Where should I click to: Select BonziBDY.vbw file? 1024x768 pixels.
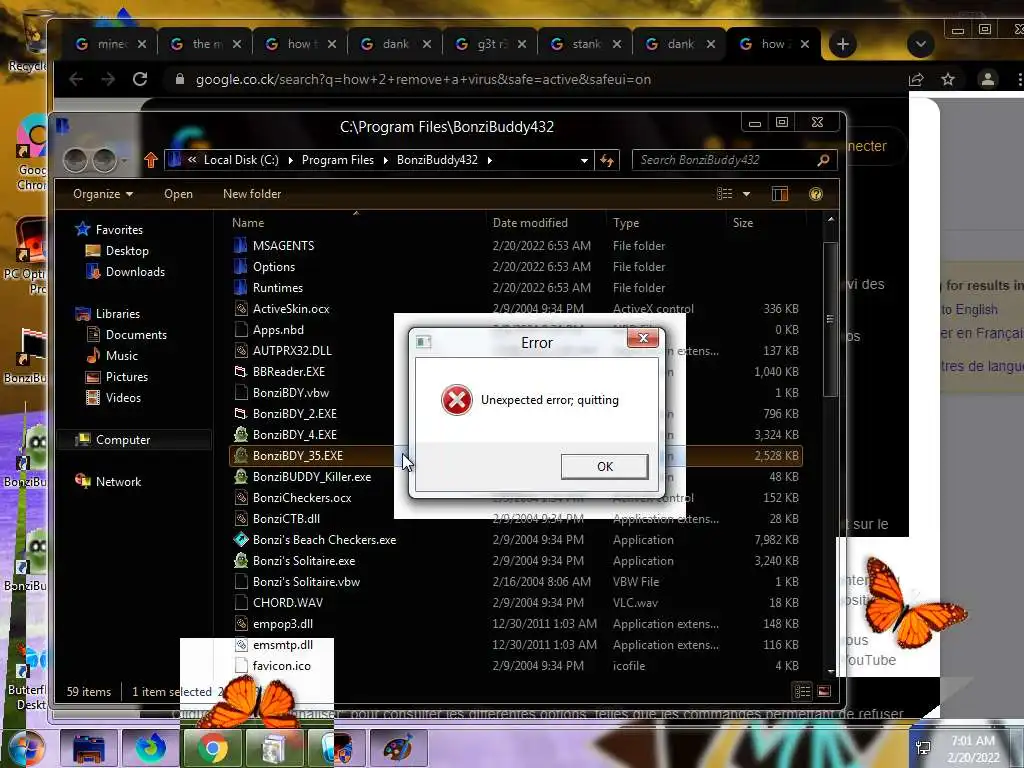291,392
